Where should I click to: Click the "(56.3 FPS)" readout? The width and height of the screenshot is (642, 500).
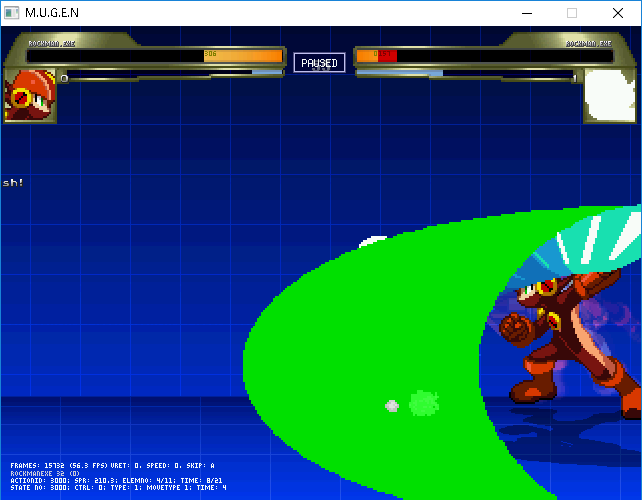[88, 466]
